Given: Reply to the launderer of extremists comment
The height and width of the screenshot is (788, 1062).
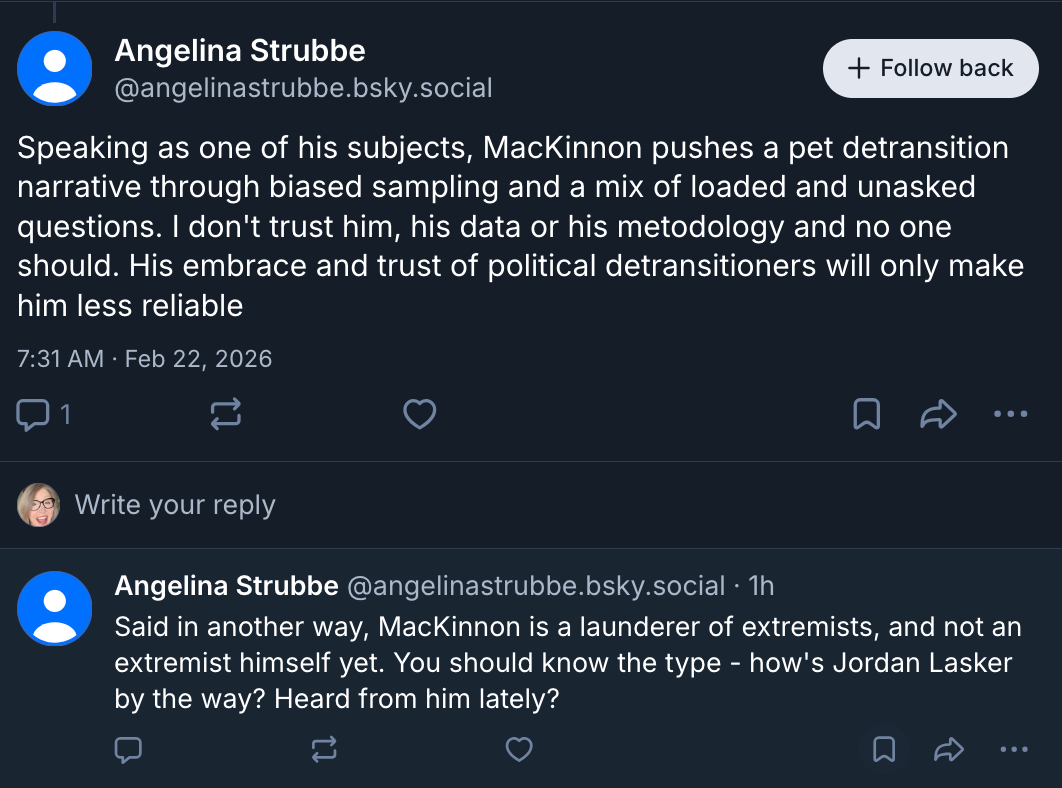Looking at the screenshot, I should [x=128, y=749].
